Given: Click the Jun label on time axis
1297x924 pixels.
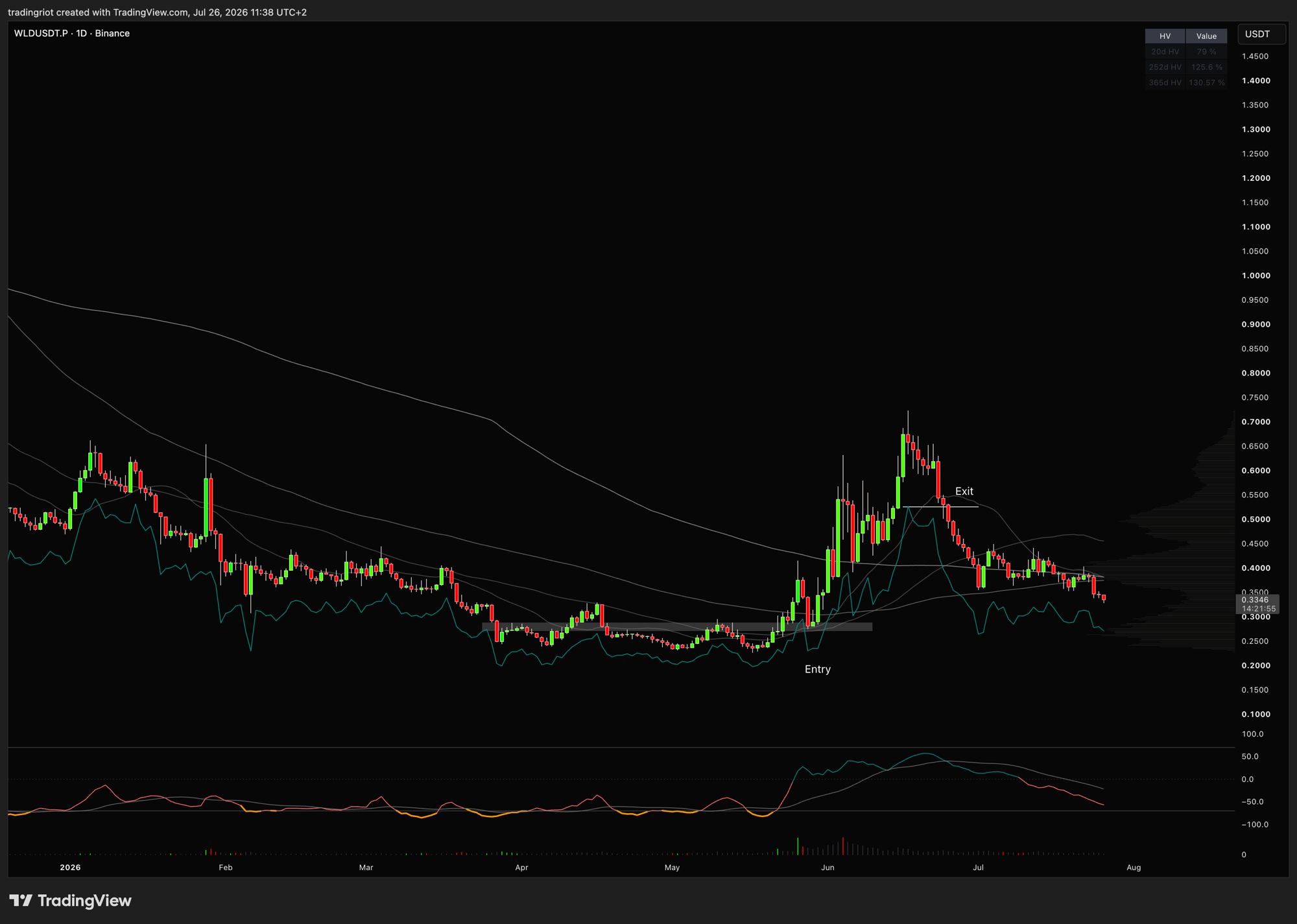Looking at the screenshot, I should pos(827,867).
